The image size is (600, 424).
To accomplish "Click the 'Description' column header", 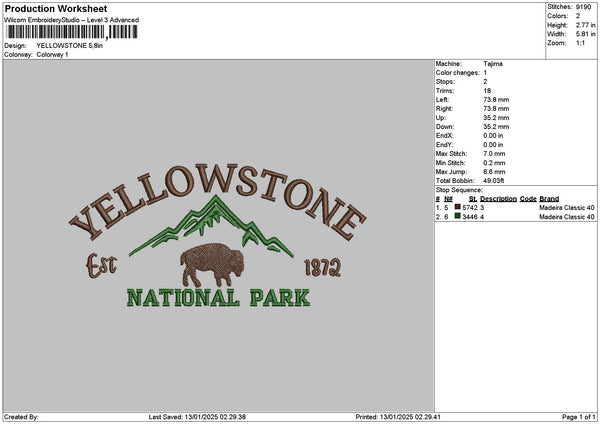I will coord(498,199).
